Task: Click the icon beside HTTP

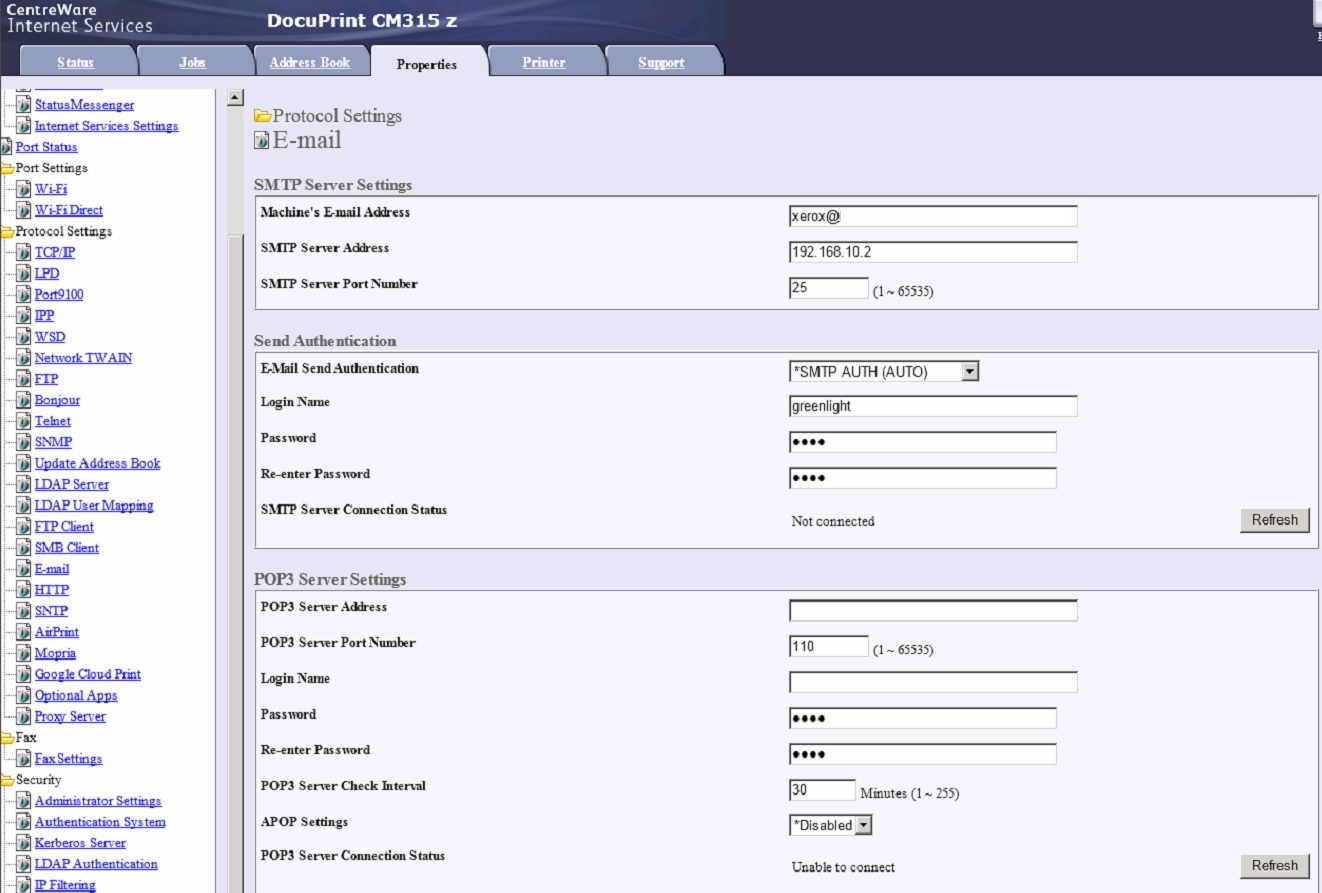Action: (x=25, y=590)
